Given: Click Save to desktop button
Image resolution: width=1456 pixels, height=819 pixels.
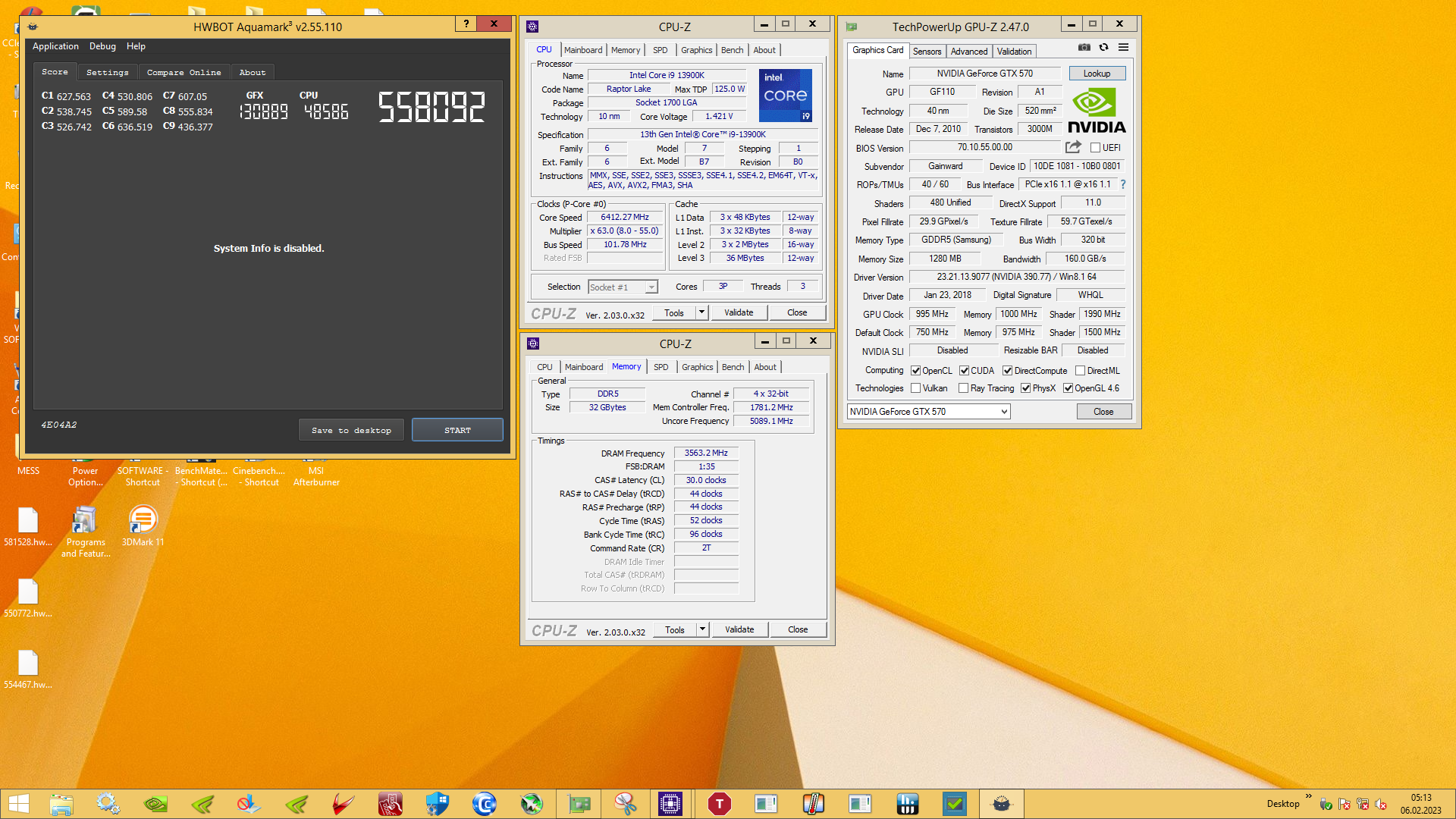Looking at the screenshot, I should (x=351, y=430).
